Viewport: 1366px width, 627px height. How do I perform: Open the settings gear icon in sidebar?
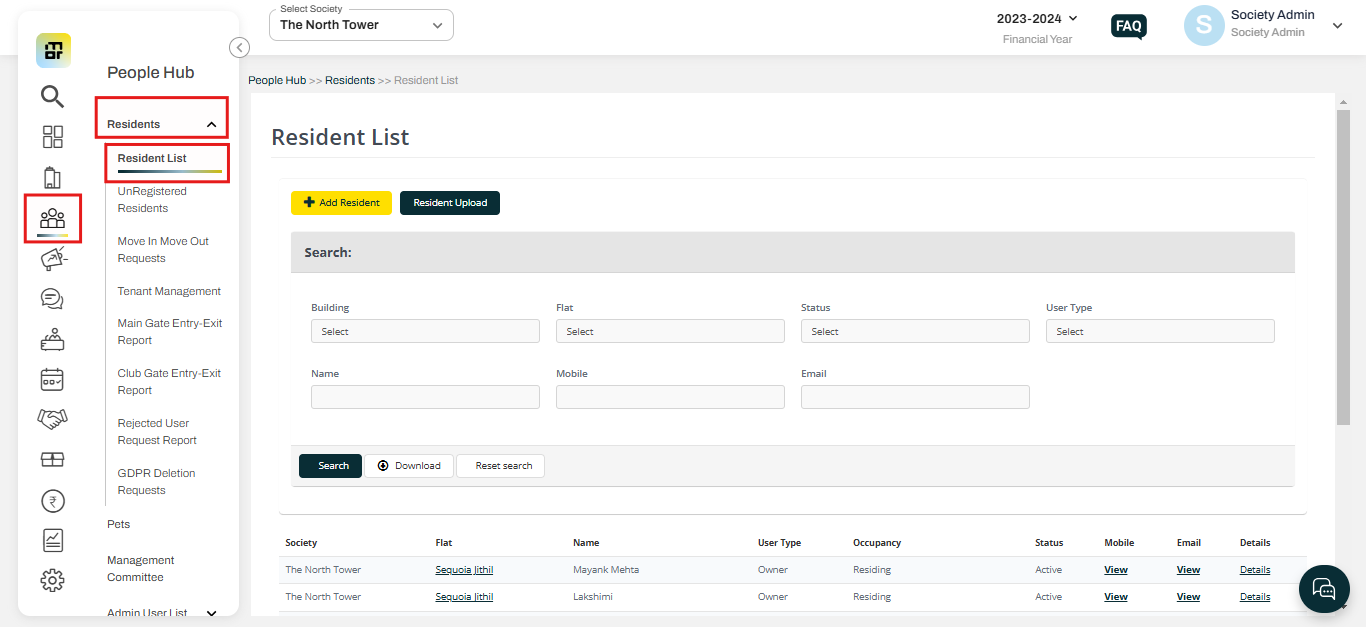(52, 580)
